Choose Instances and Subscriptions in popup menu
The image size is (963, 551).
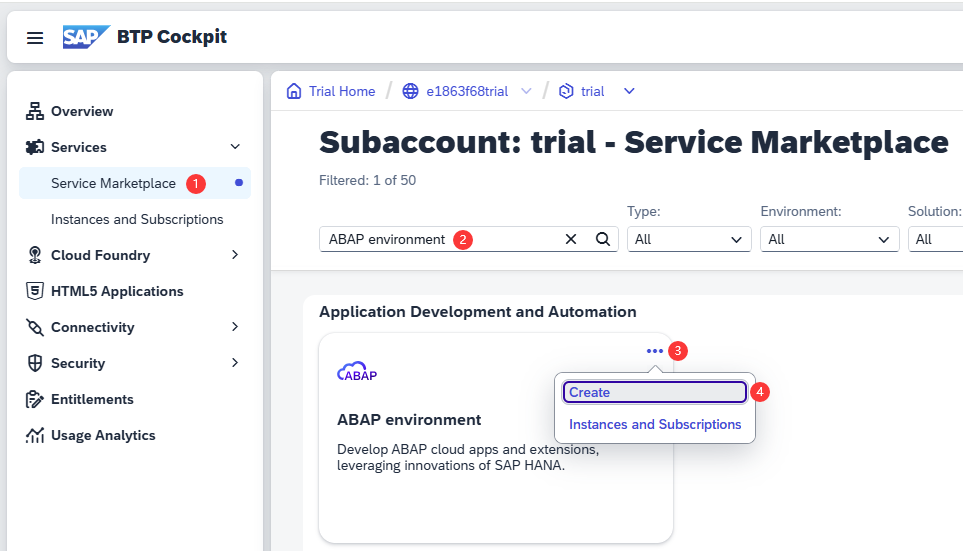point(655,424)
